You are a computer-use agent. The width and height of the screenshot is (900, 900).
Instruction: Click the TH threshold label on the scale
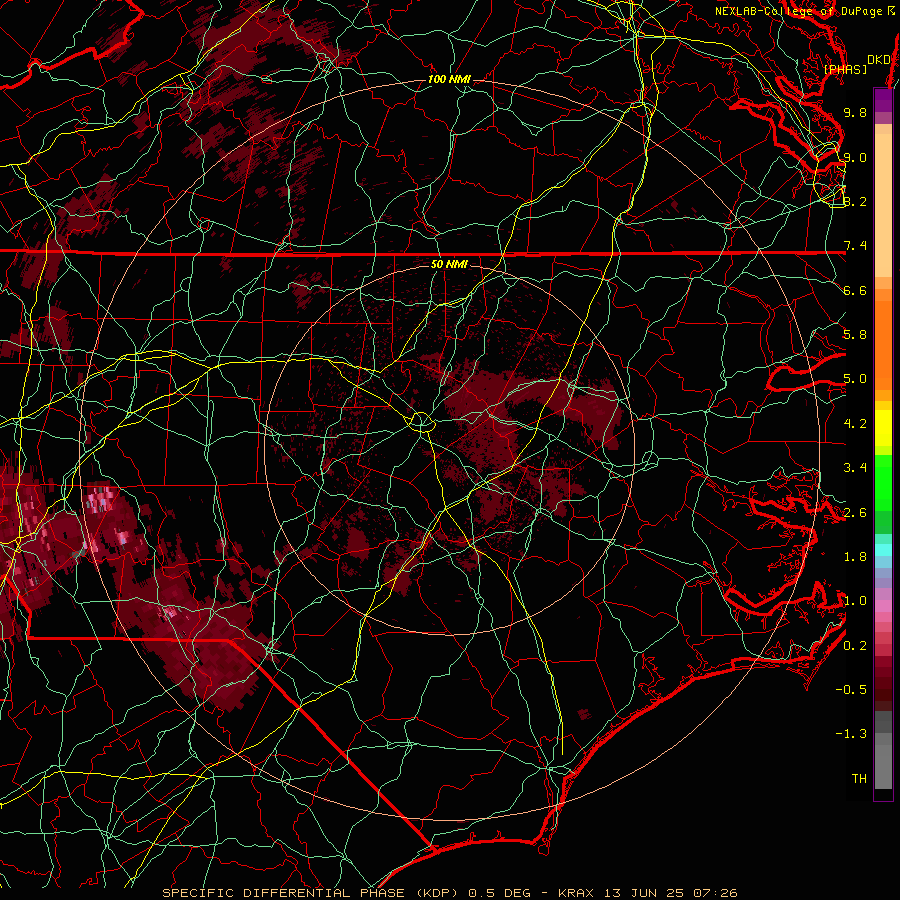859,779
